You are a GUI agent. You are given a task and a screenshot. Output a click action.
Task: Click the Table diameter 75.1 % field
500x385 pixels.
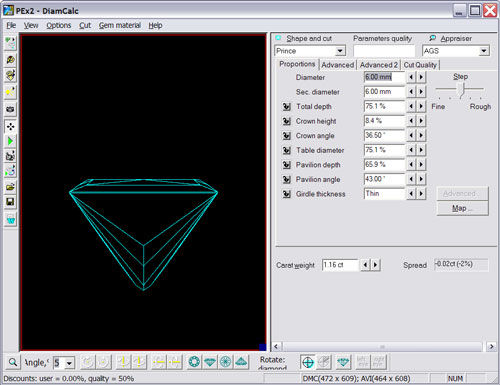384,150
